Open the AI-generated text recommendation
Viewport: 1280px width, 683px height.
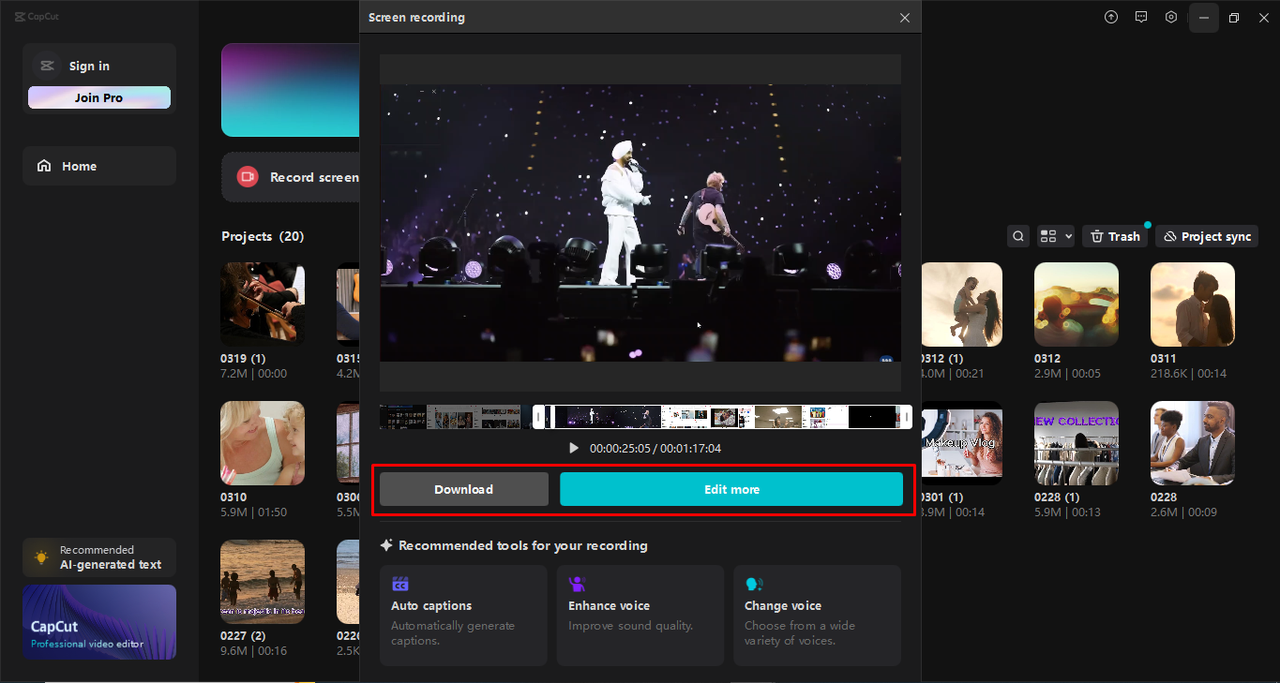point(98,556)
